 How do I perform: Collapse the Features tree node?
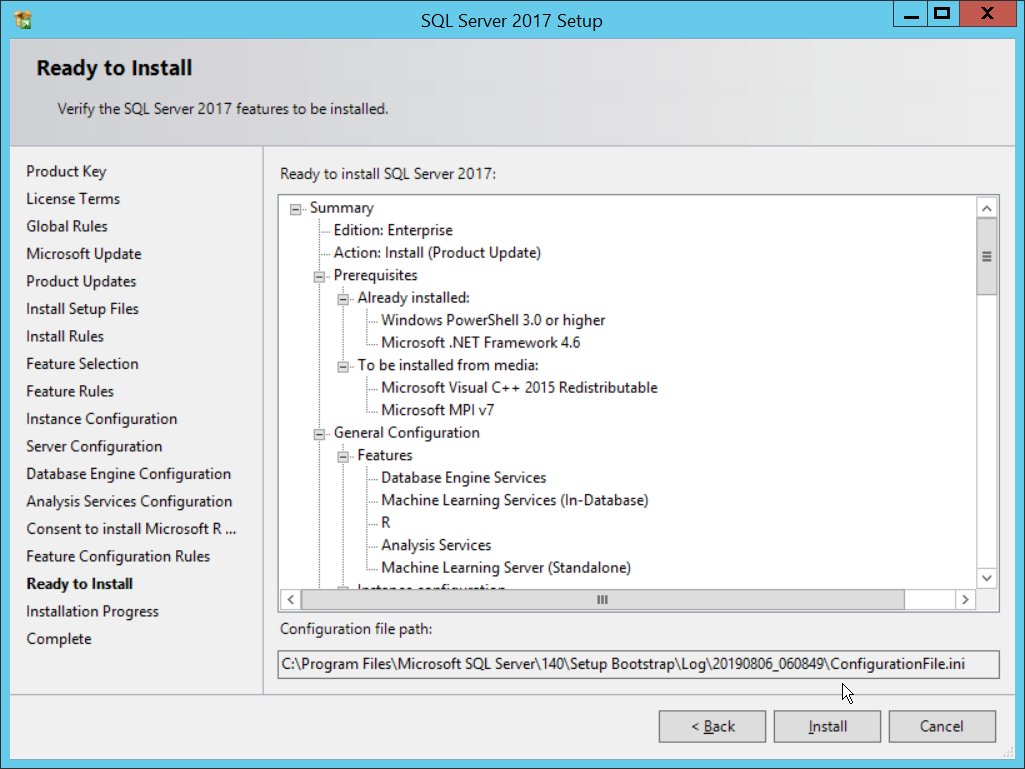click(x=343, y=456)
